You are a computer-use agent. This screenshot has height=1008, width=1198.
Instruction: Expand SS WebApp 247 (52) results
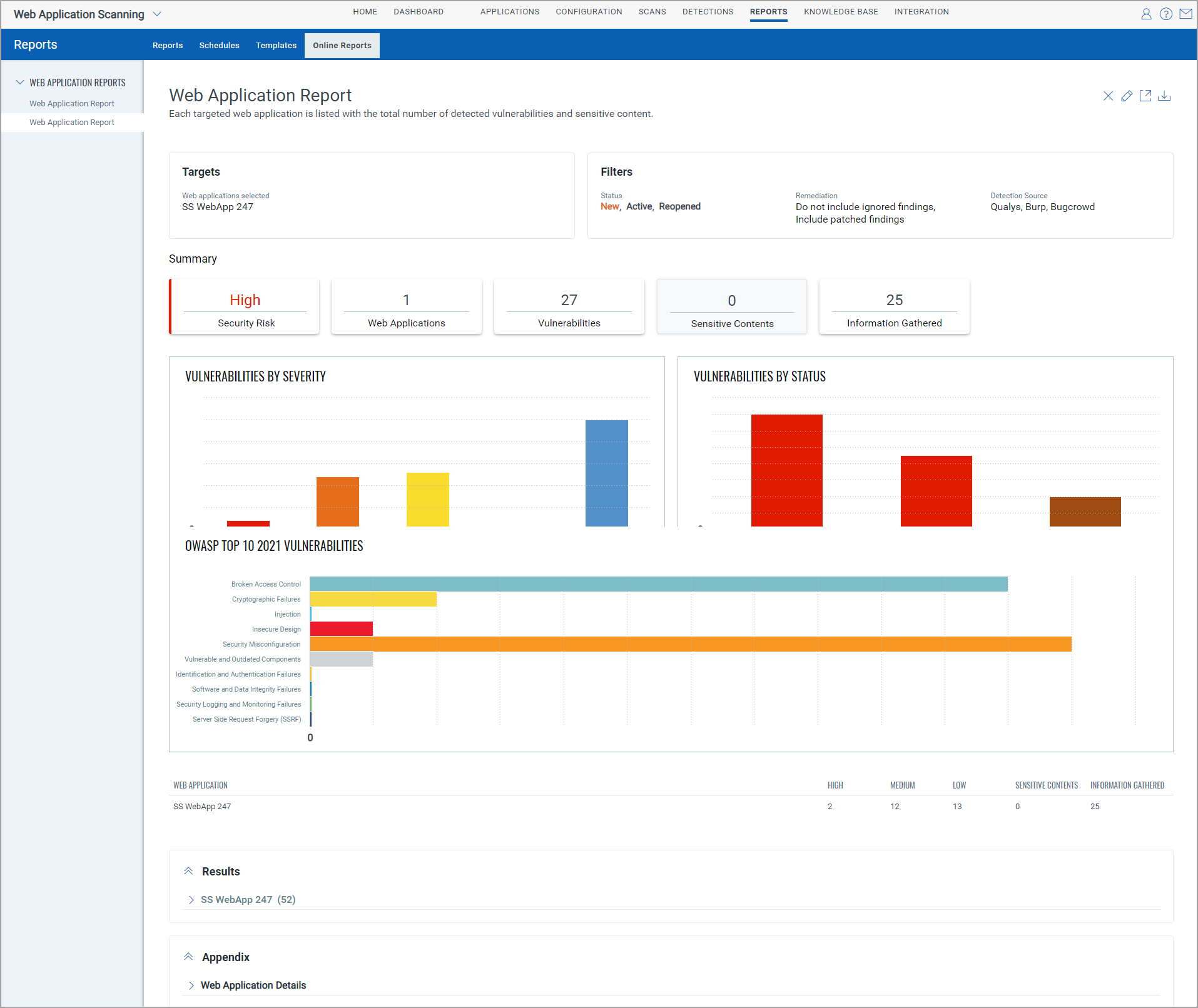coord(191,899)
